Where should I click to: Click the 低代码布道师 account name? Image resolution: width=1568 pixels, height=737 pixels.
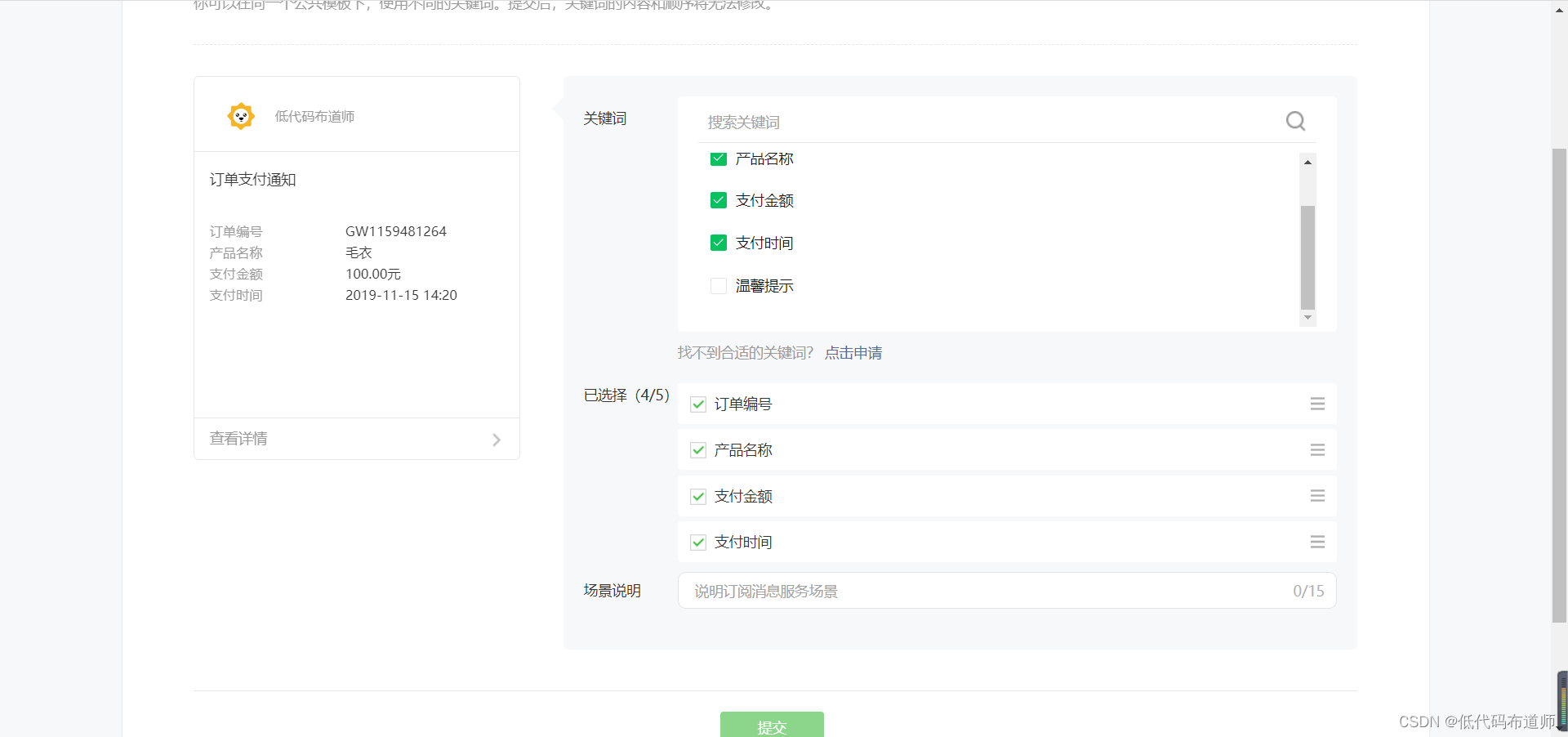point(314,117)
